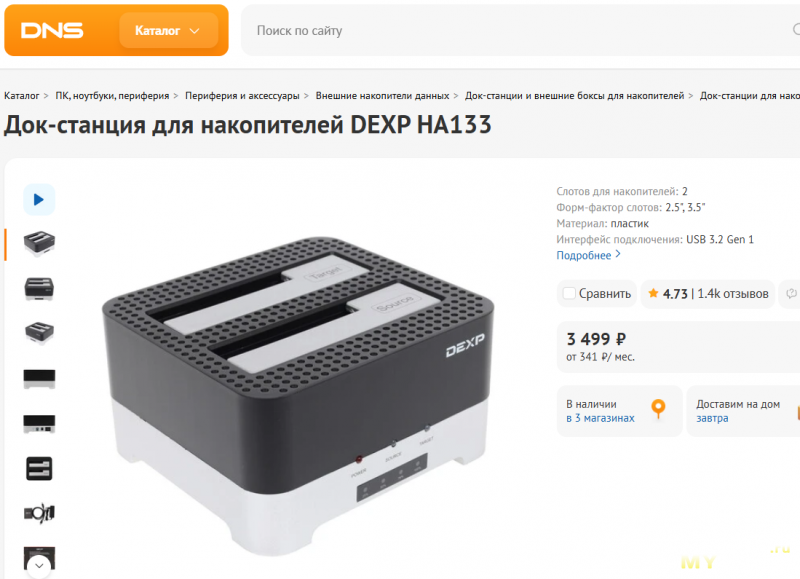800x579 pixels.
Task: Click the orange map pin icon
Action: pyautogui.click(x=658, y=409)
